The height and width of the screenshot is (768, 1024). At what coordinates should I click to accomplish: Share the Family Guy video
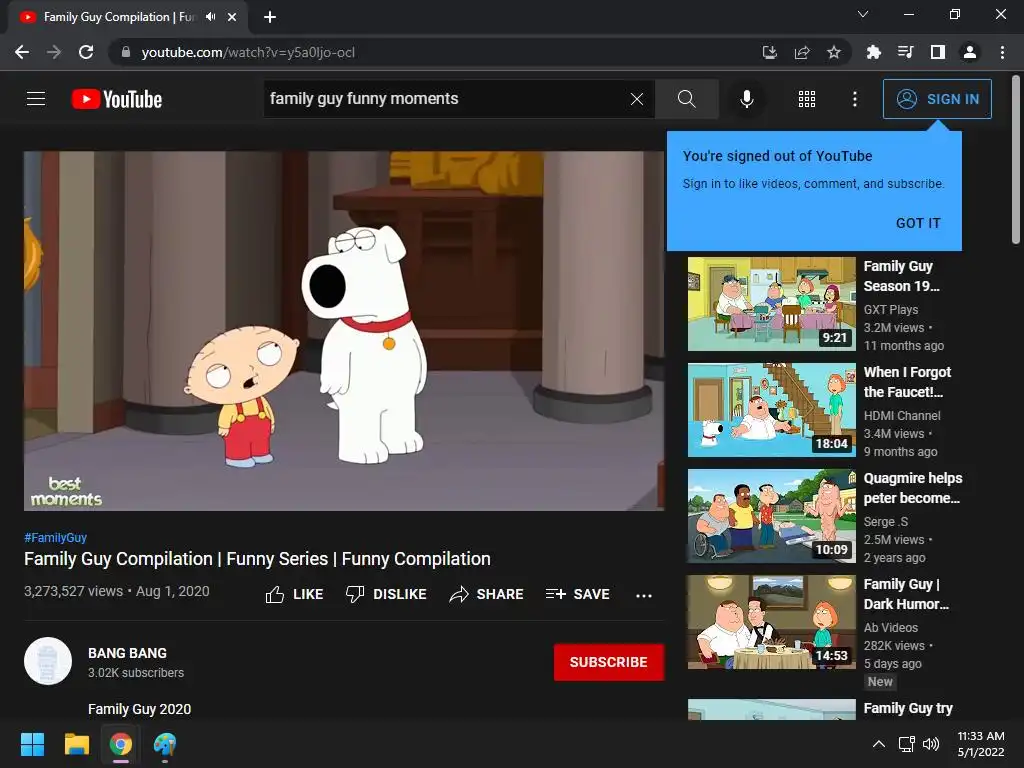pos(487,594)
